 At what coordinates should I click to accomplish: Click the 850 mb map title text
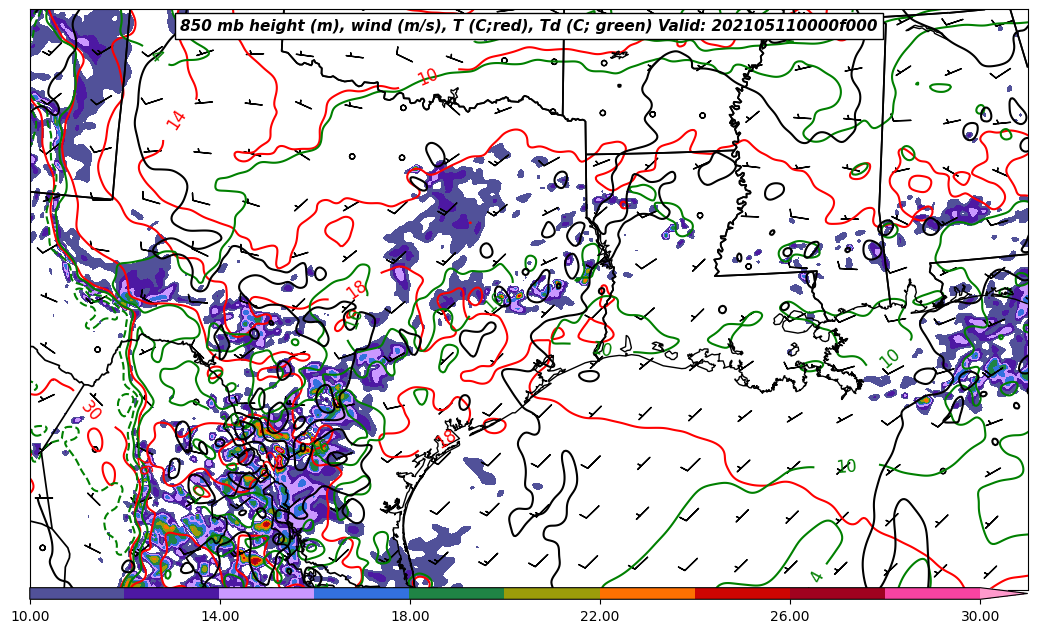[528, 26]
